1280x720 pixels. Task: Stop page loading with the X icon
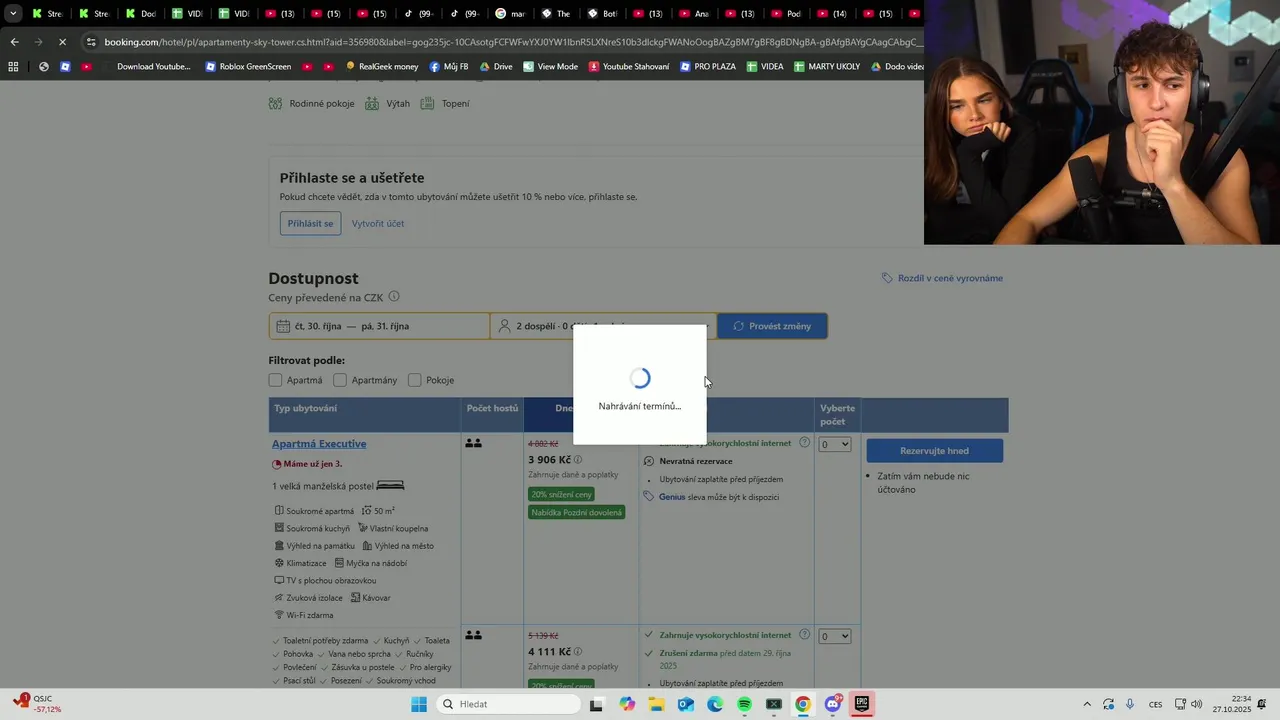click(x=62, y=42)
